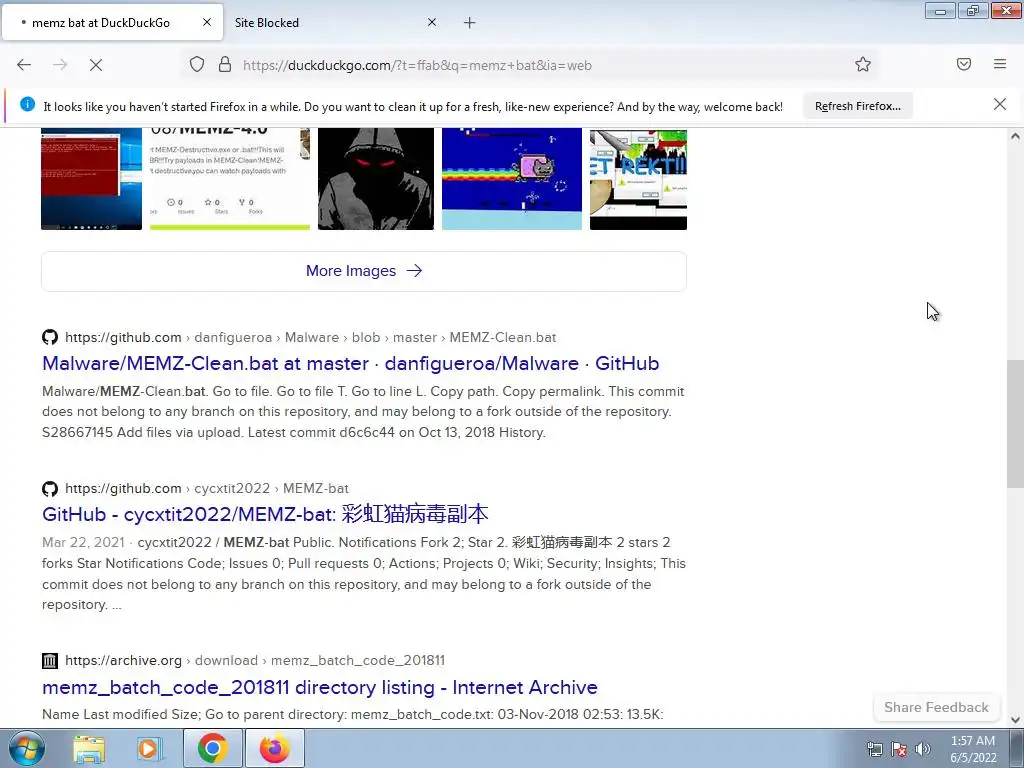Click the page scrollbar thumb

[x=1015, y=423]
